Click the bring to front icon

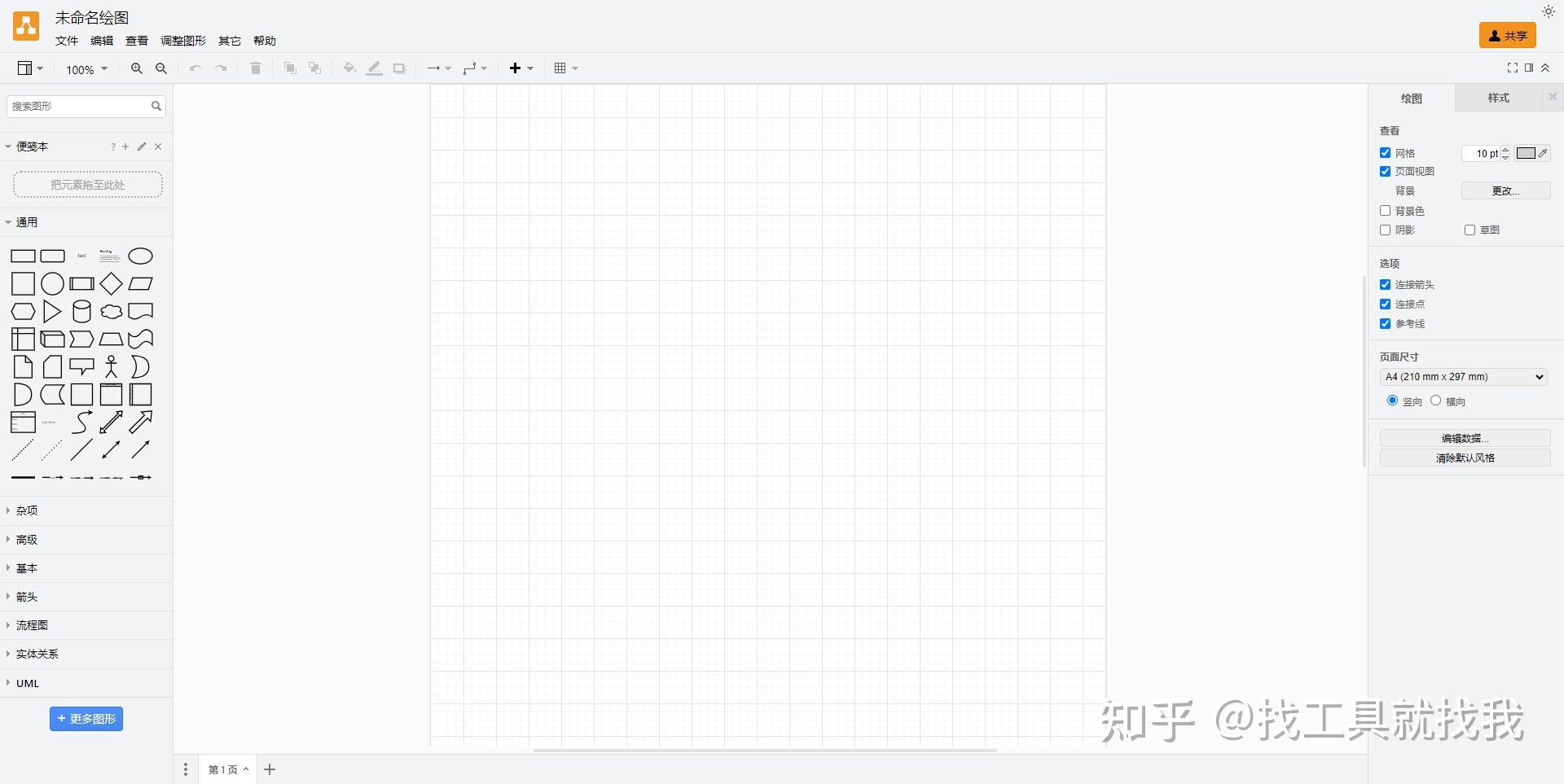point(289,68)
